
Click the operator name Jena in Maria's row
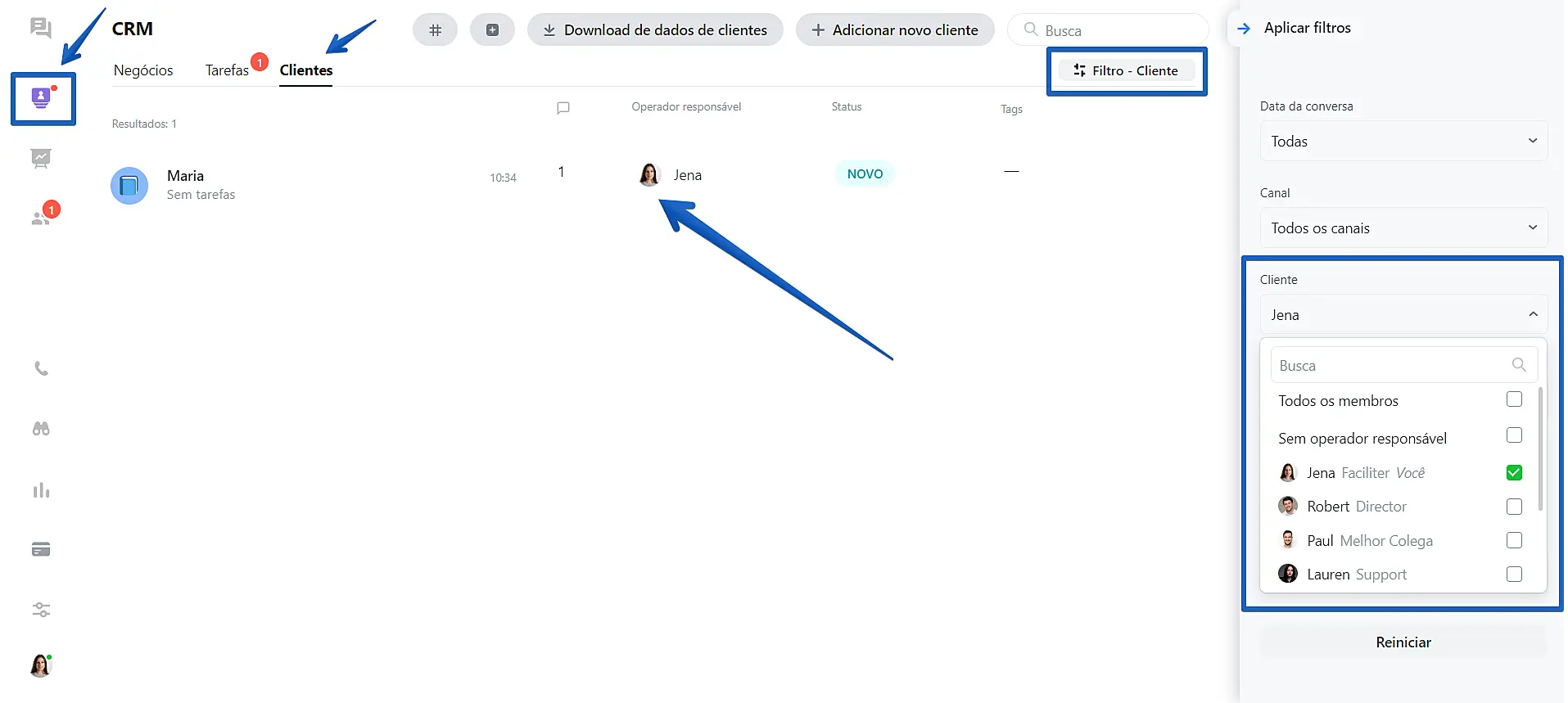point(688,175)
